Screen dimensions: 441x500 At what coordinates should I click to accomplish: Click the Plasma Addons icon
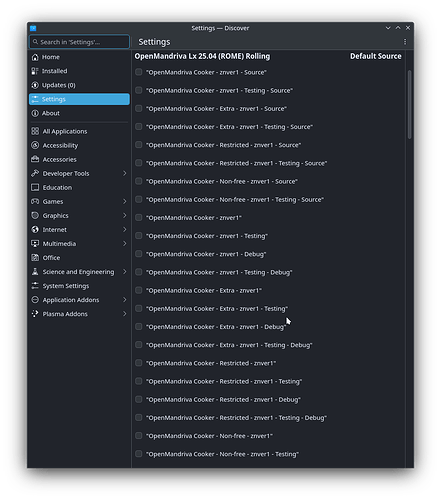pos(35,314)
